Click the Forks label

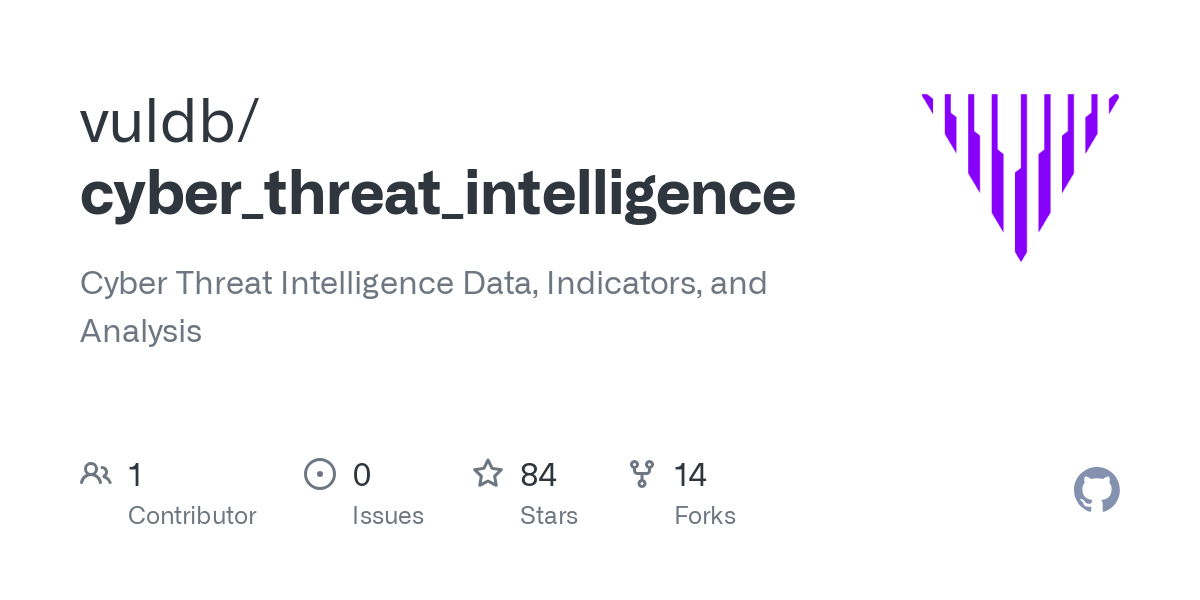pyautogui.click(x=705, y=516)
